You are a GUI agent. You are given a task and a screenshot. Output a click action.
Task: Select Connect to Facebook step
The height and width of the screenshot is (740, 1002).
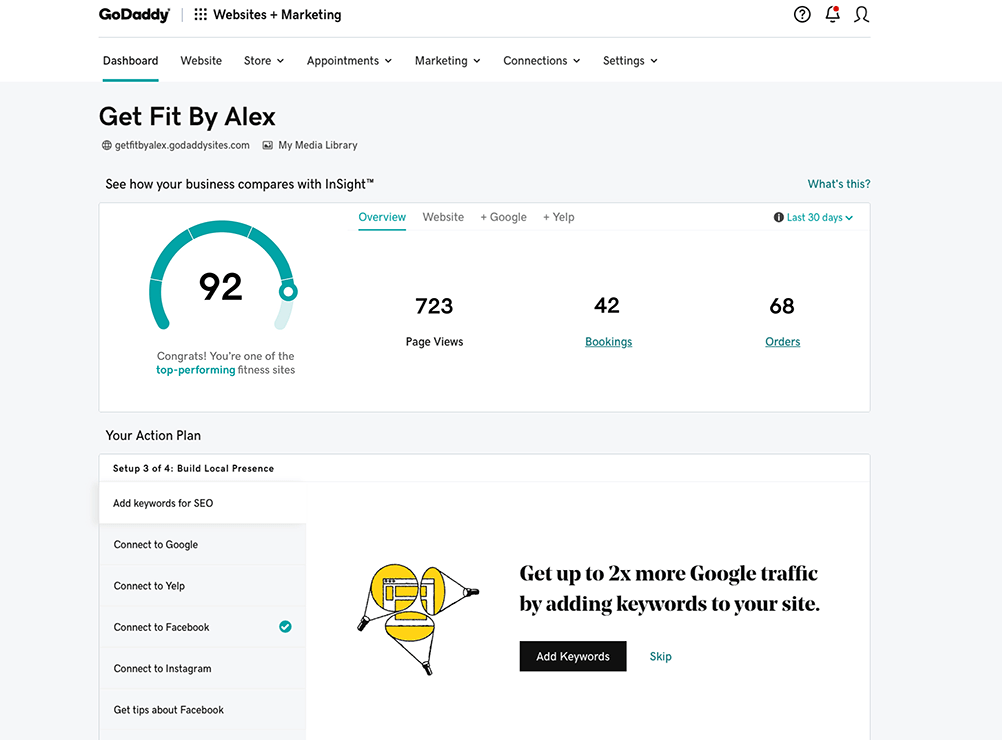(x=203, y=627)
